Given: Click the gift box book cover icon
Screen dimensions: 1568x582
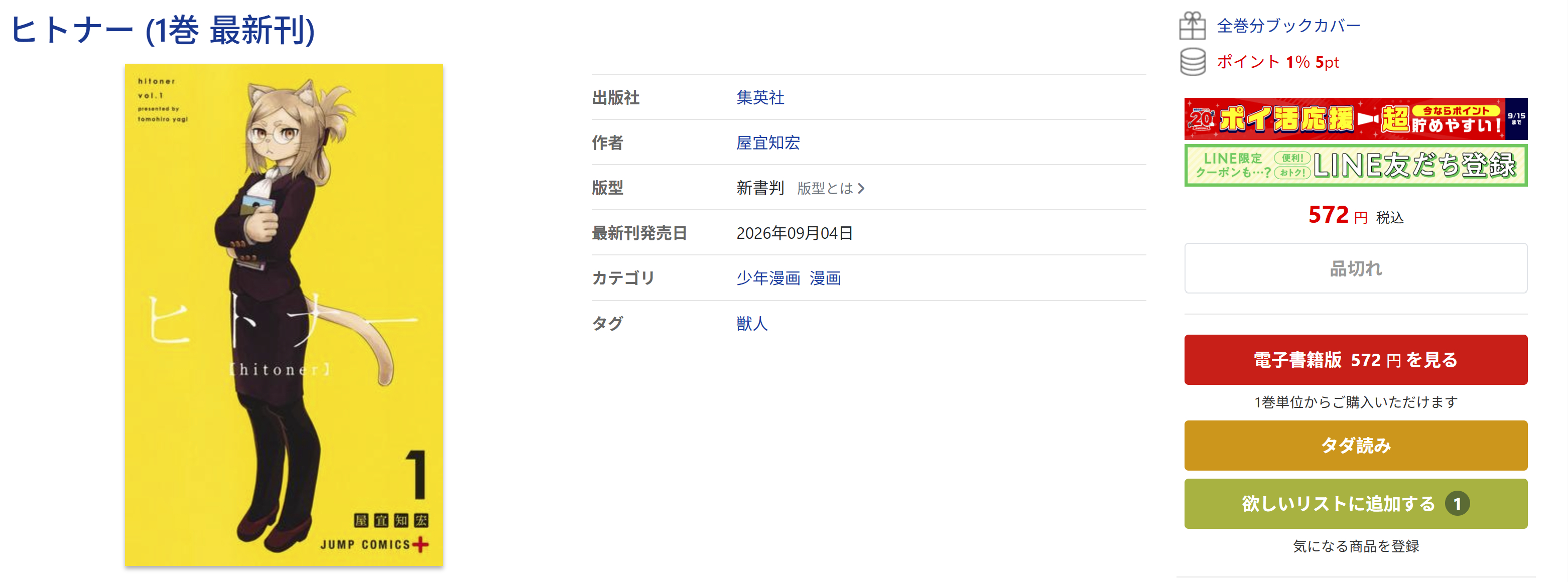Looking at the screenshot, I should (1192, 26).
